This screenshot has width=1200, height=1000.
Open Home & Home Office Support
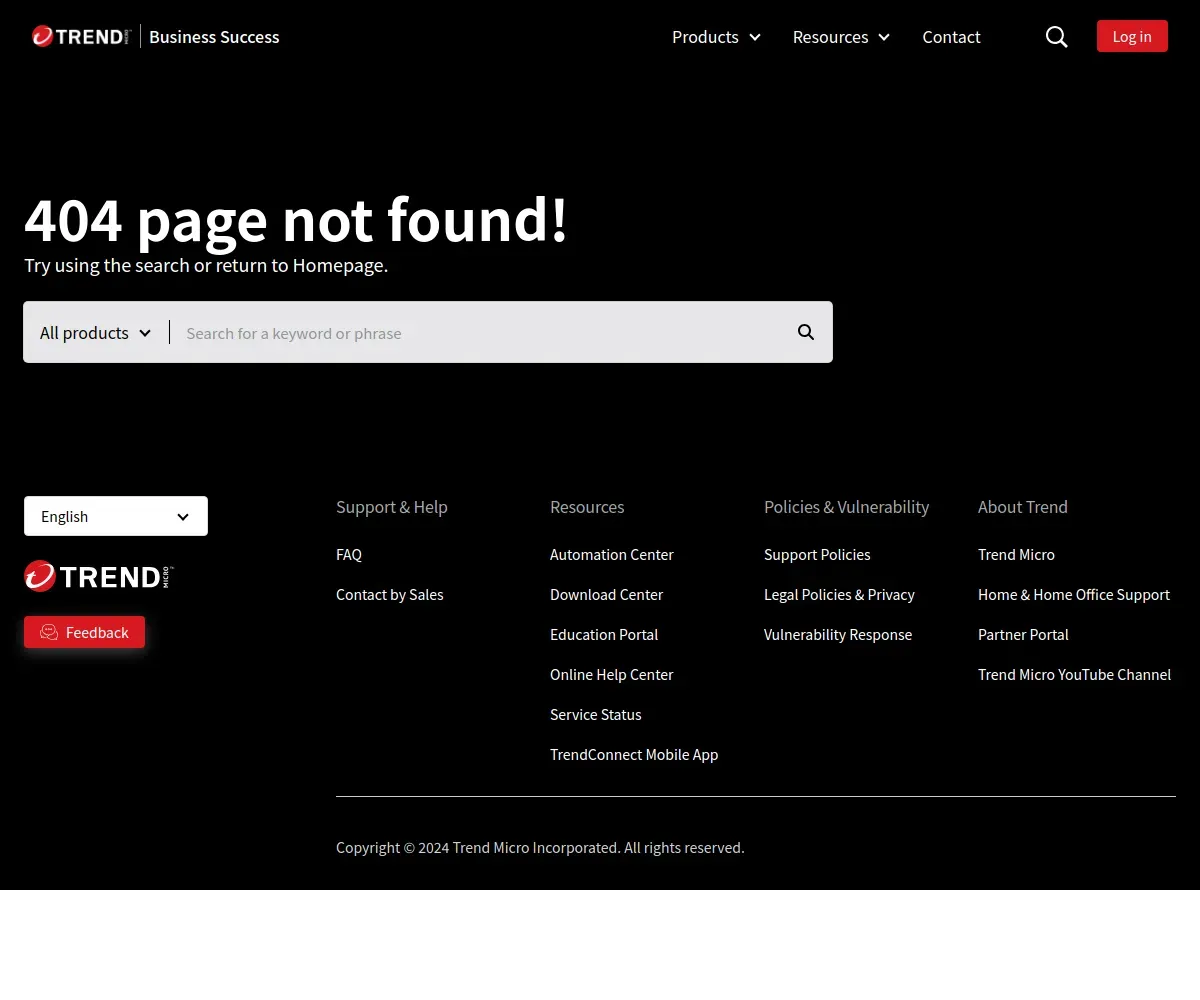tap(1074, 594)
